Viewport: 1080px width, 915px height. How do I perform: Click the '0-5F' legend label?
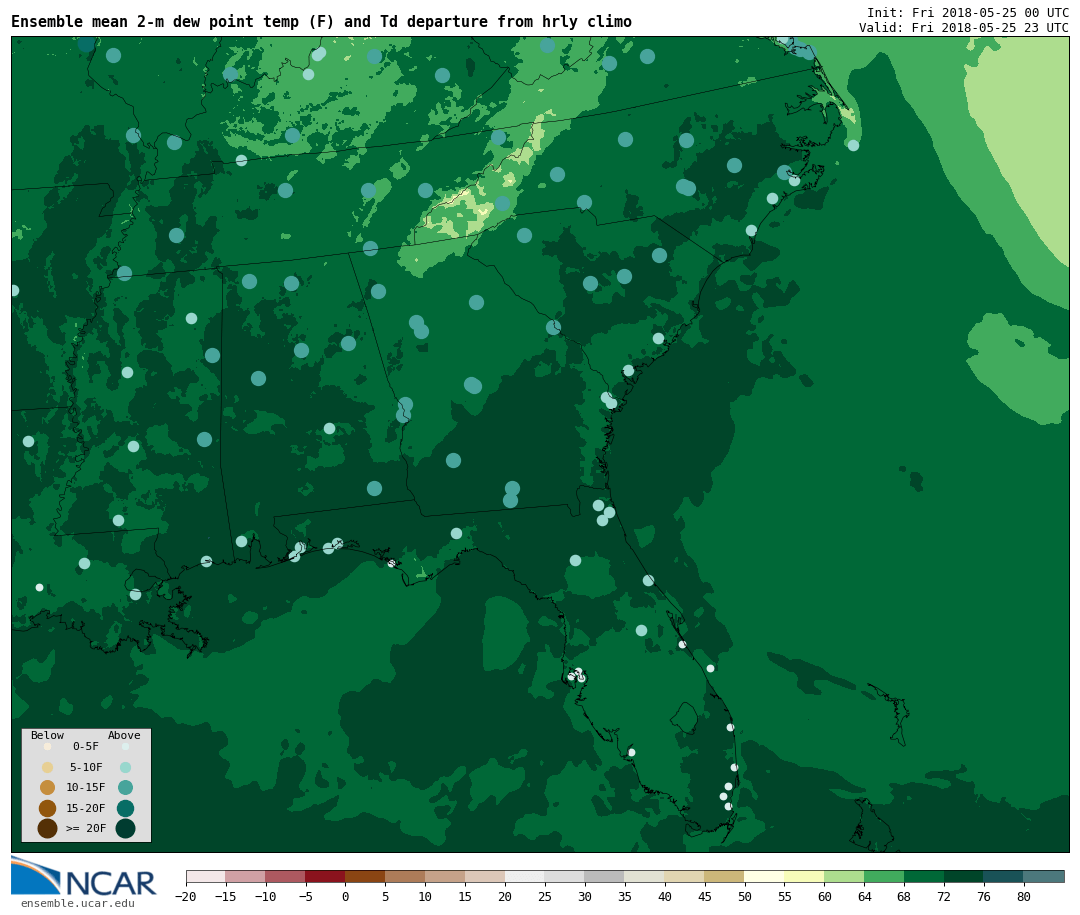point(86,746)
